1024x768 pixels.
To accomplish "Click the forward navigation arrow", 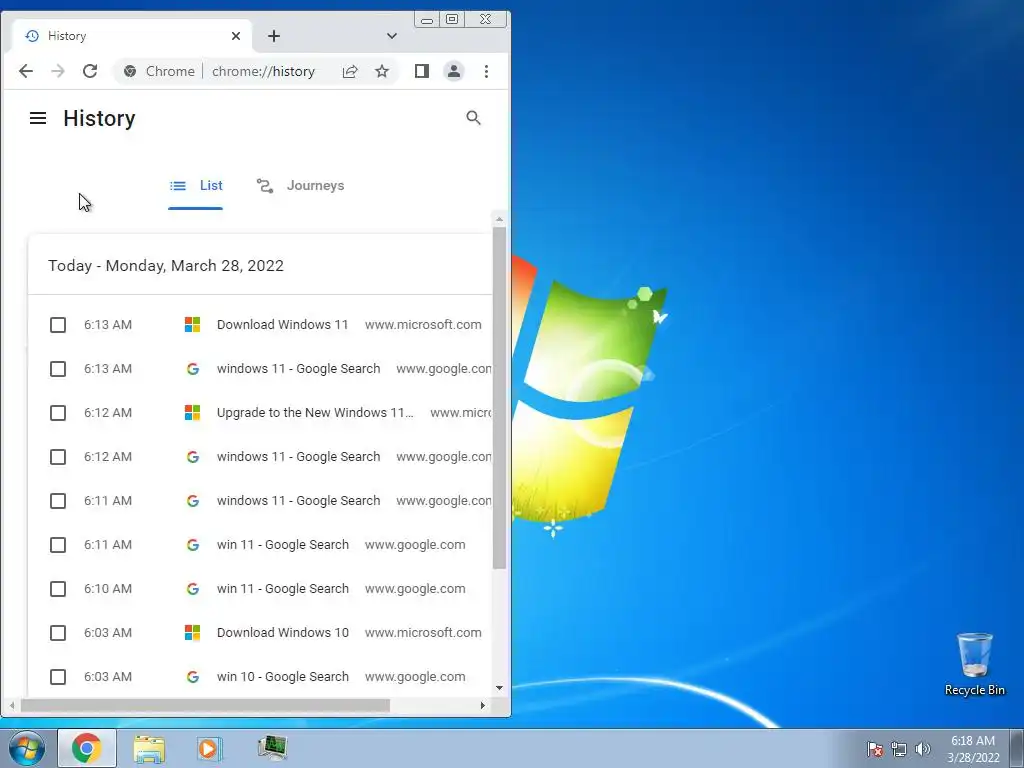I will coord(57,71).
